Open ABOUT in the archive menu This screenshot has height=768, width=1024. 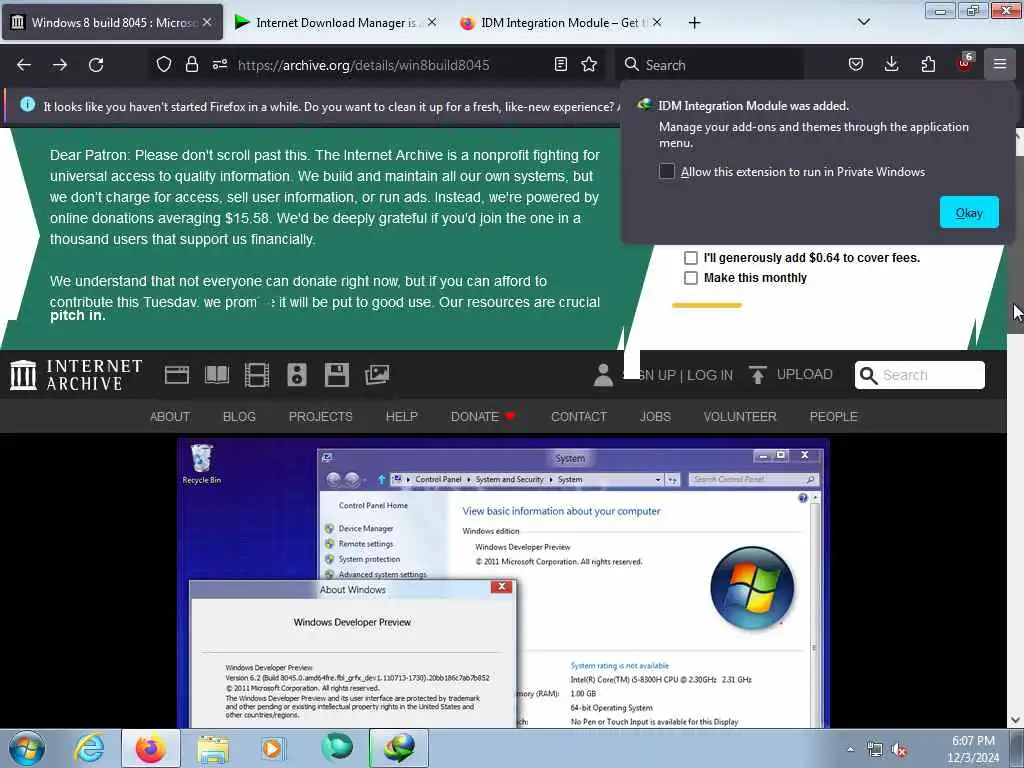[x=170, y=417]
